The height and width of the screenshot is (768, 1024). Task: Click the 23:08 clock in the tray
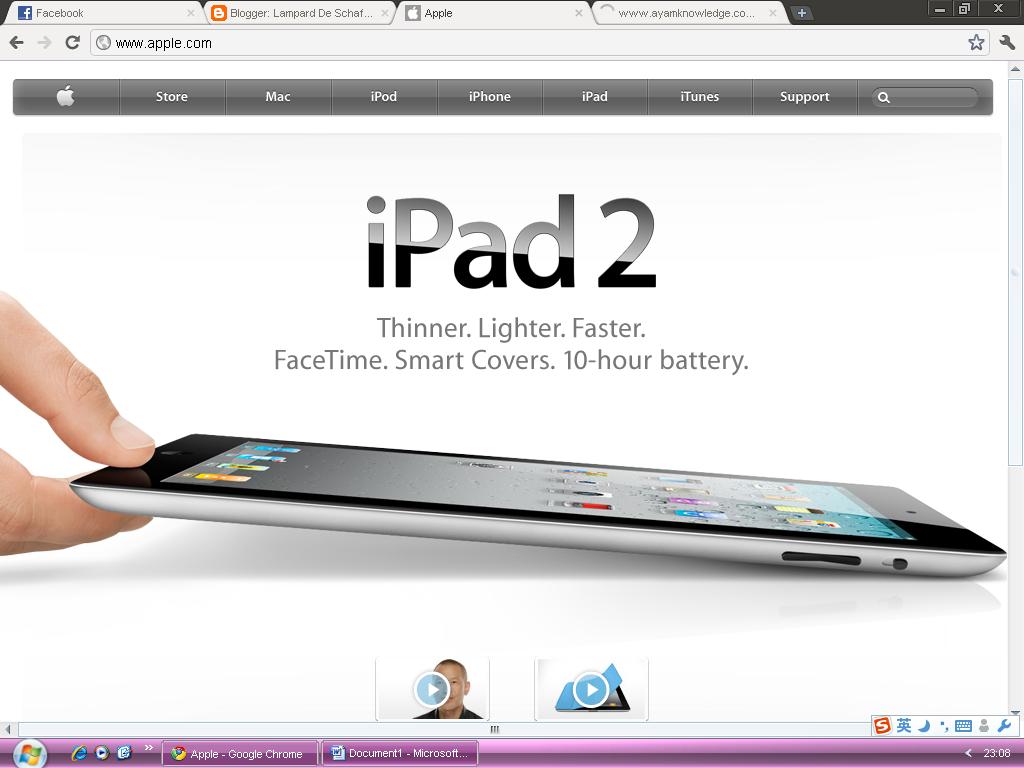coord(997,754)
